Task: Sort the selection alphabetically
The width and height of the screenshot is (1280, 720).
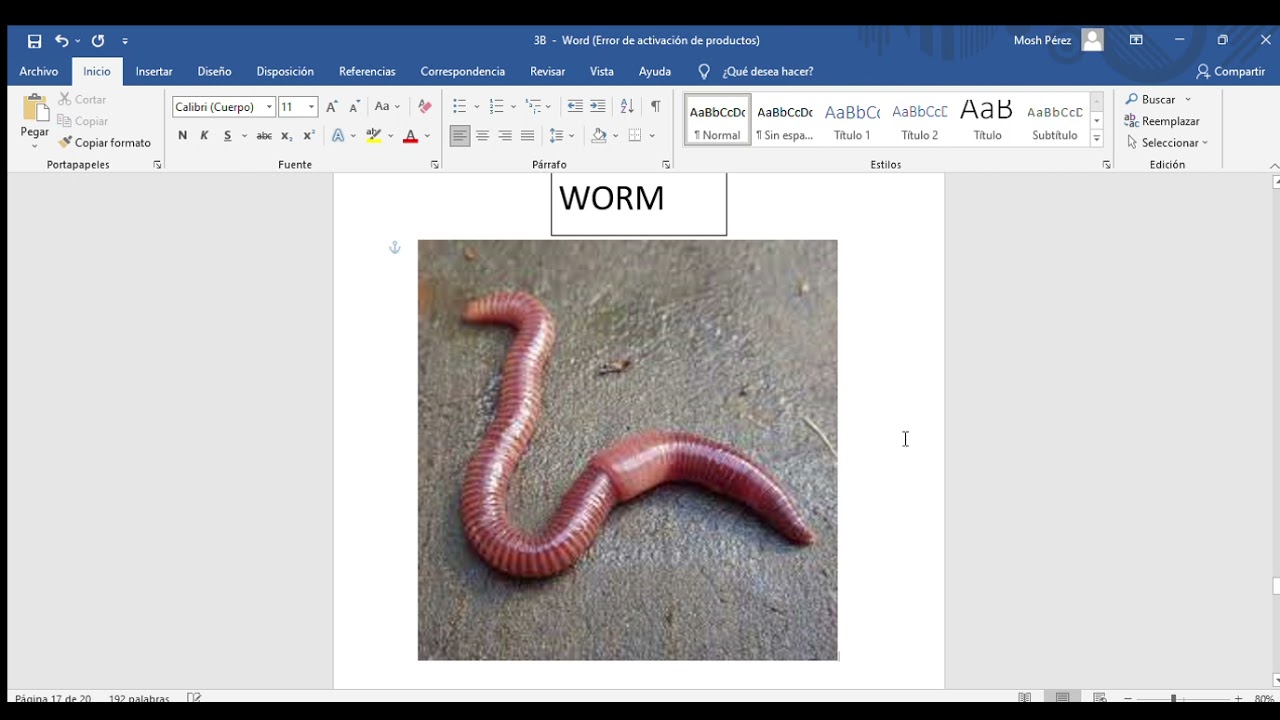Action: coord(627,107)
